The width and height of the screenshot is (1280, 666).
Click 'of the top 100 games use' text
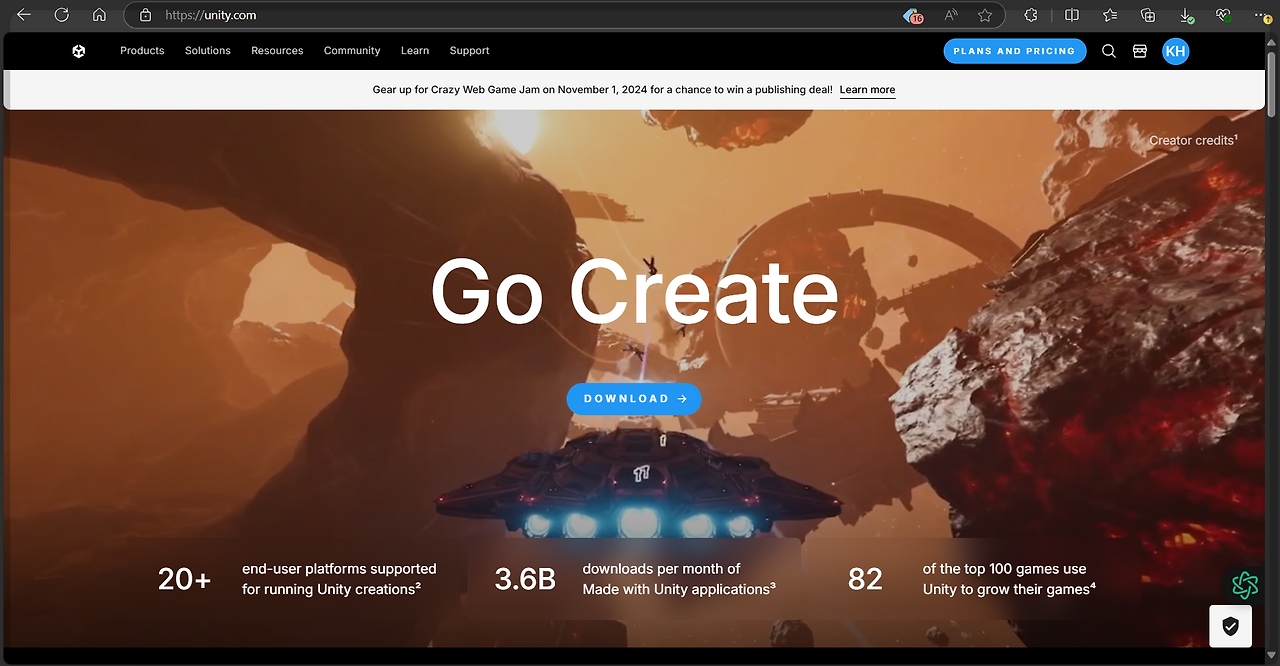click(1004, 568)
